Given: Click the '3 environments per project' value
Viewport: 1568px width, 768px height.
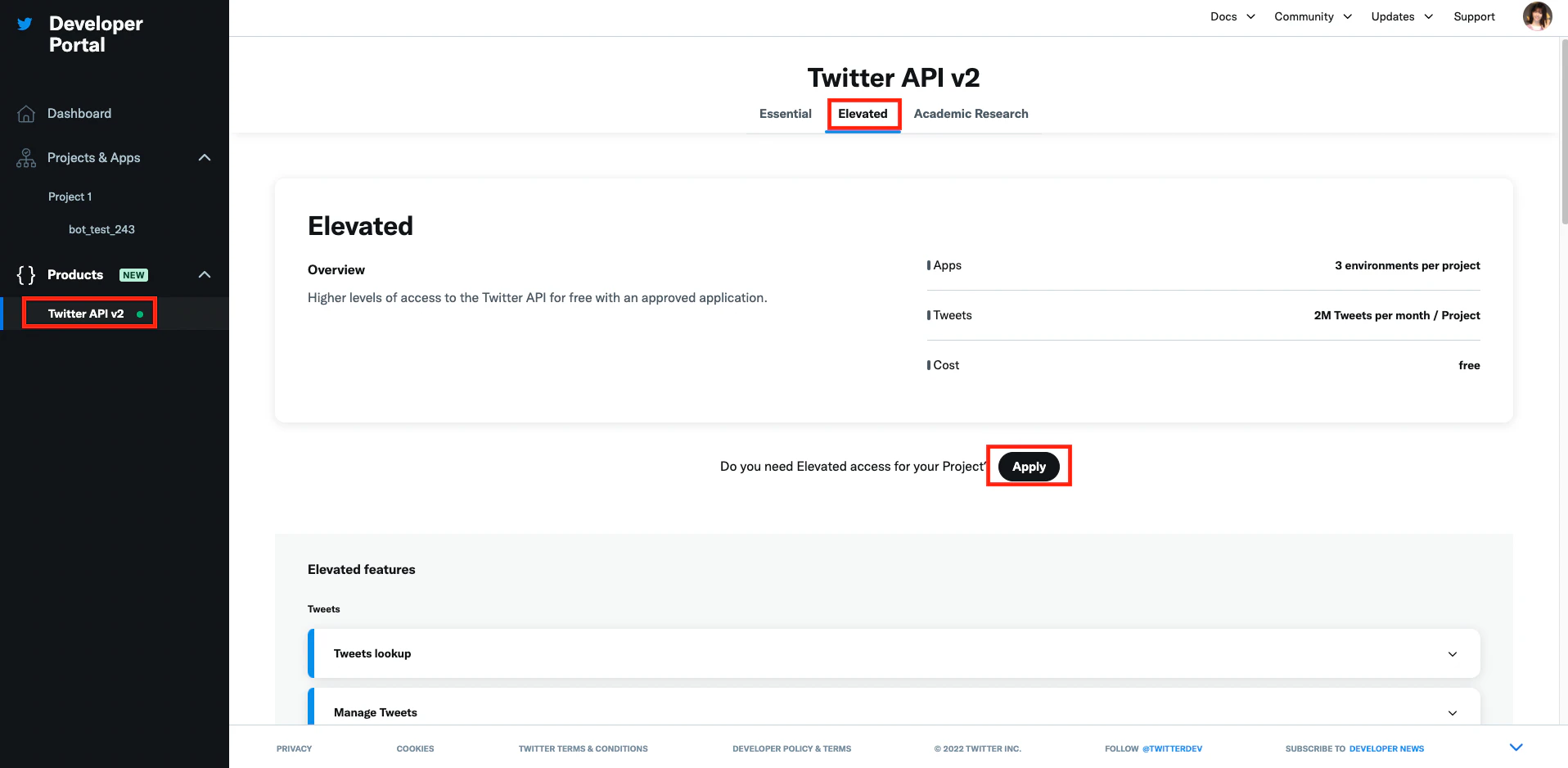Looking at the screenshot, I should tap(1407, 265).
